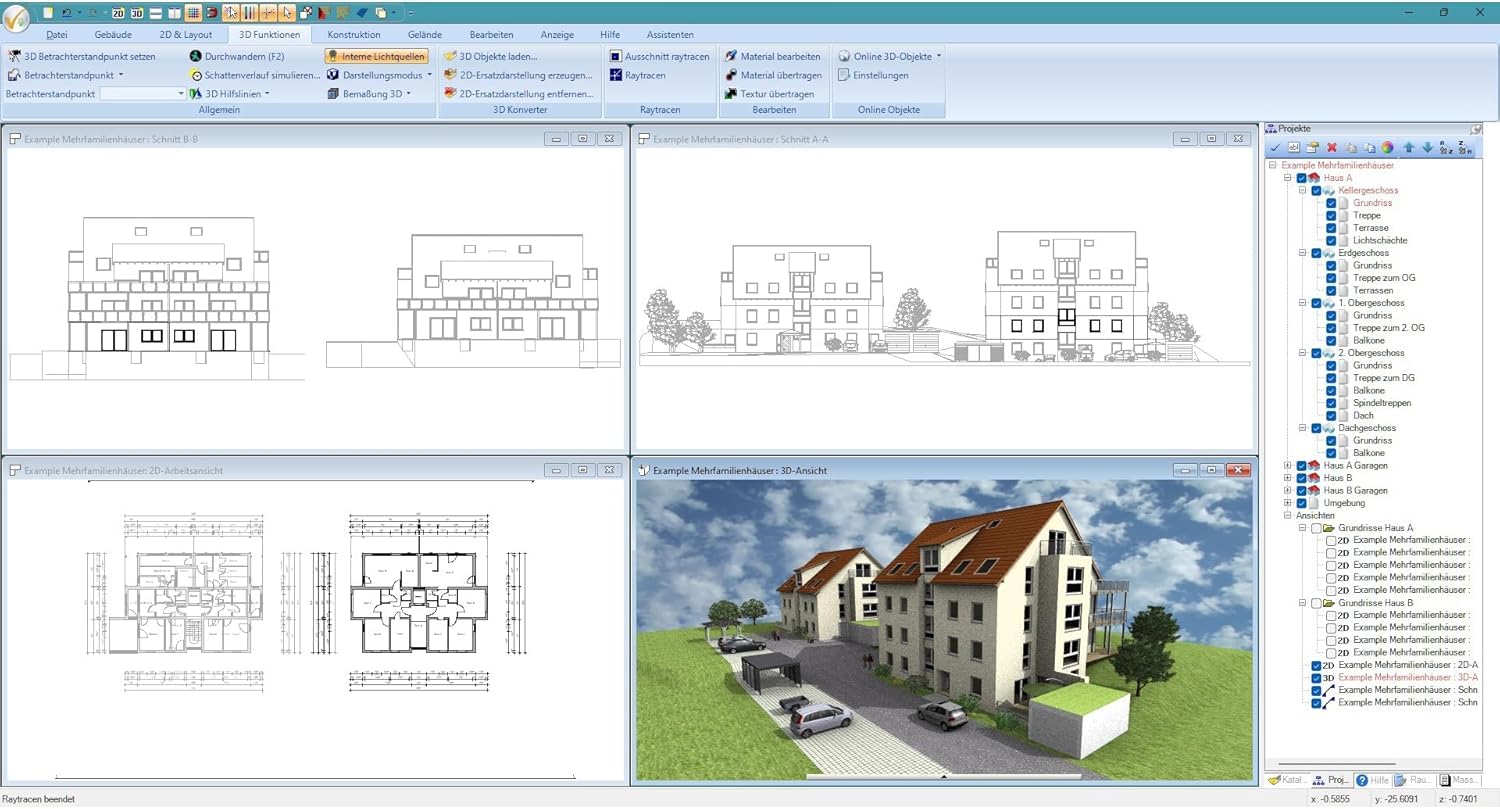Uncheck the Dach checkbox

click(x=1331, y=415)
